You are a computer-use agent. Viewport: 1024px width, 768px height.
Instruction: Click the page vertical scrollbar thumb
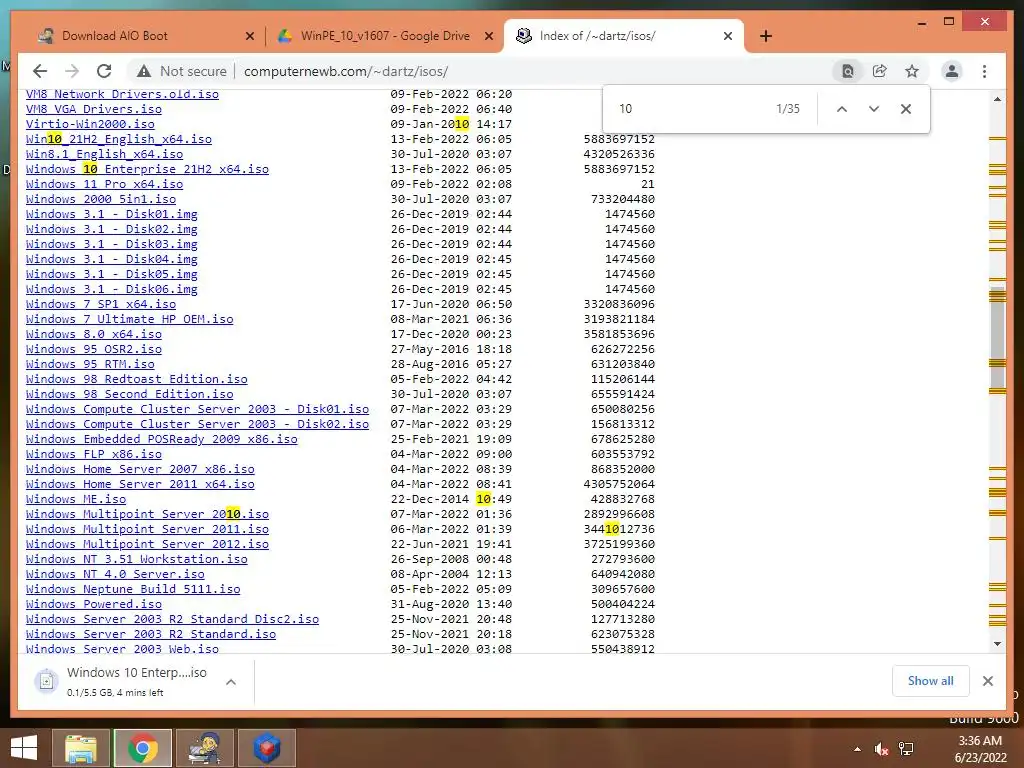click(997, 338)
